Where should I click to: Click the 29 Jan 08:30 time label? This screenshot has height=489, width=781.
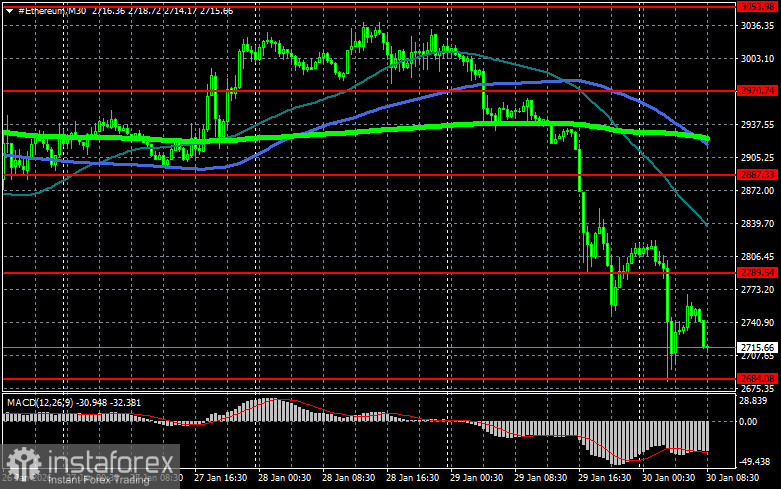[x=540, y=478]
